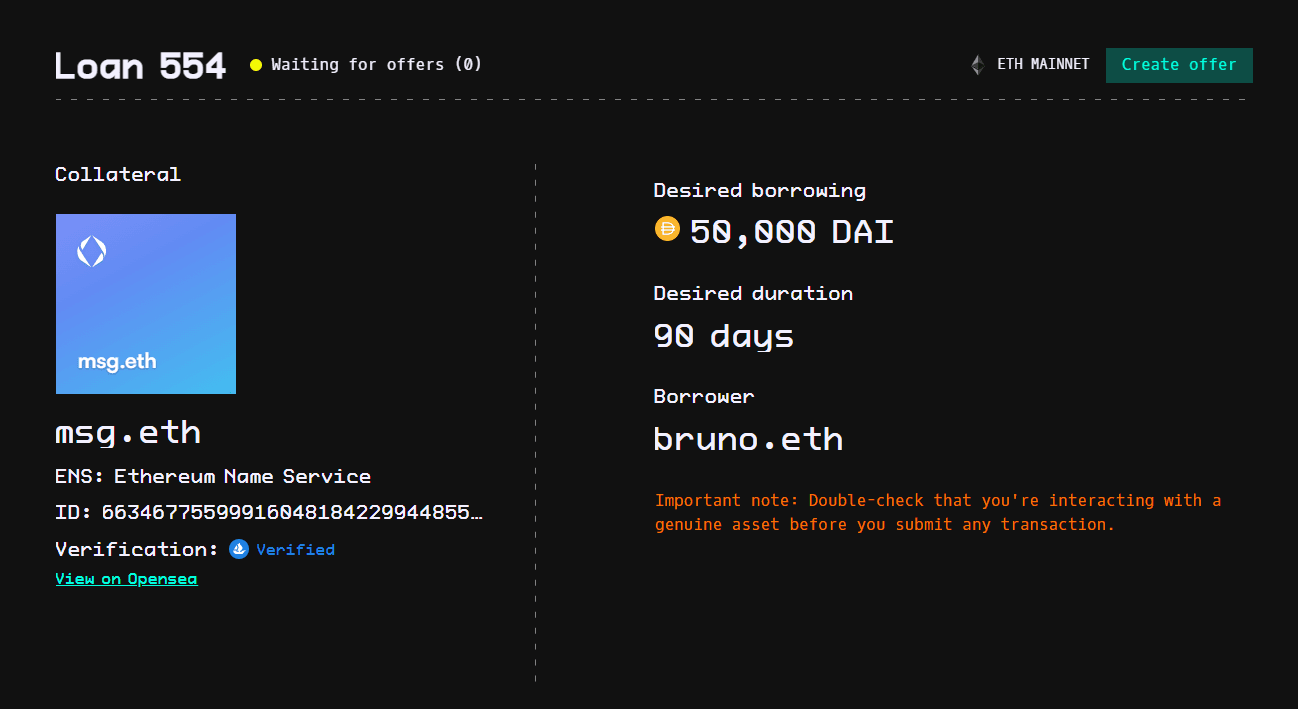Click the truncated token ID 663467755999...
The height and width of the screenshot is (709, 1298).
(292, 513)
